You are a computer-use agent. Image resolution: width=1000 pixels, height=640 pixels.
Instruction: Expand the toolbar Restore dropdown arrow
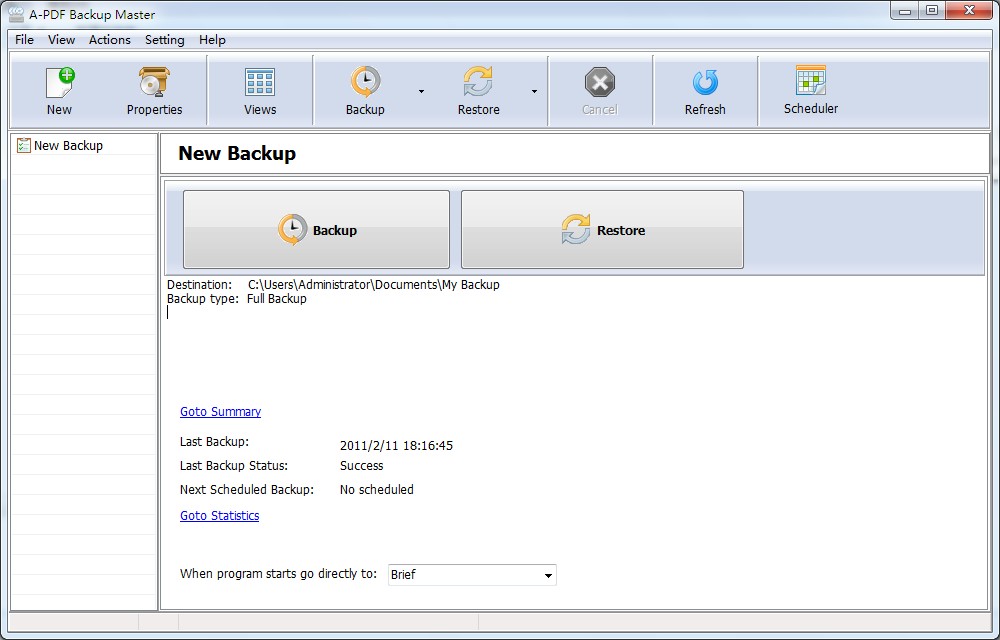[x=534, y=91]
